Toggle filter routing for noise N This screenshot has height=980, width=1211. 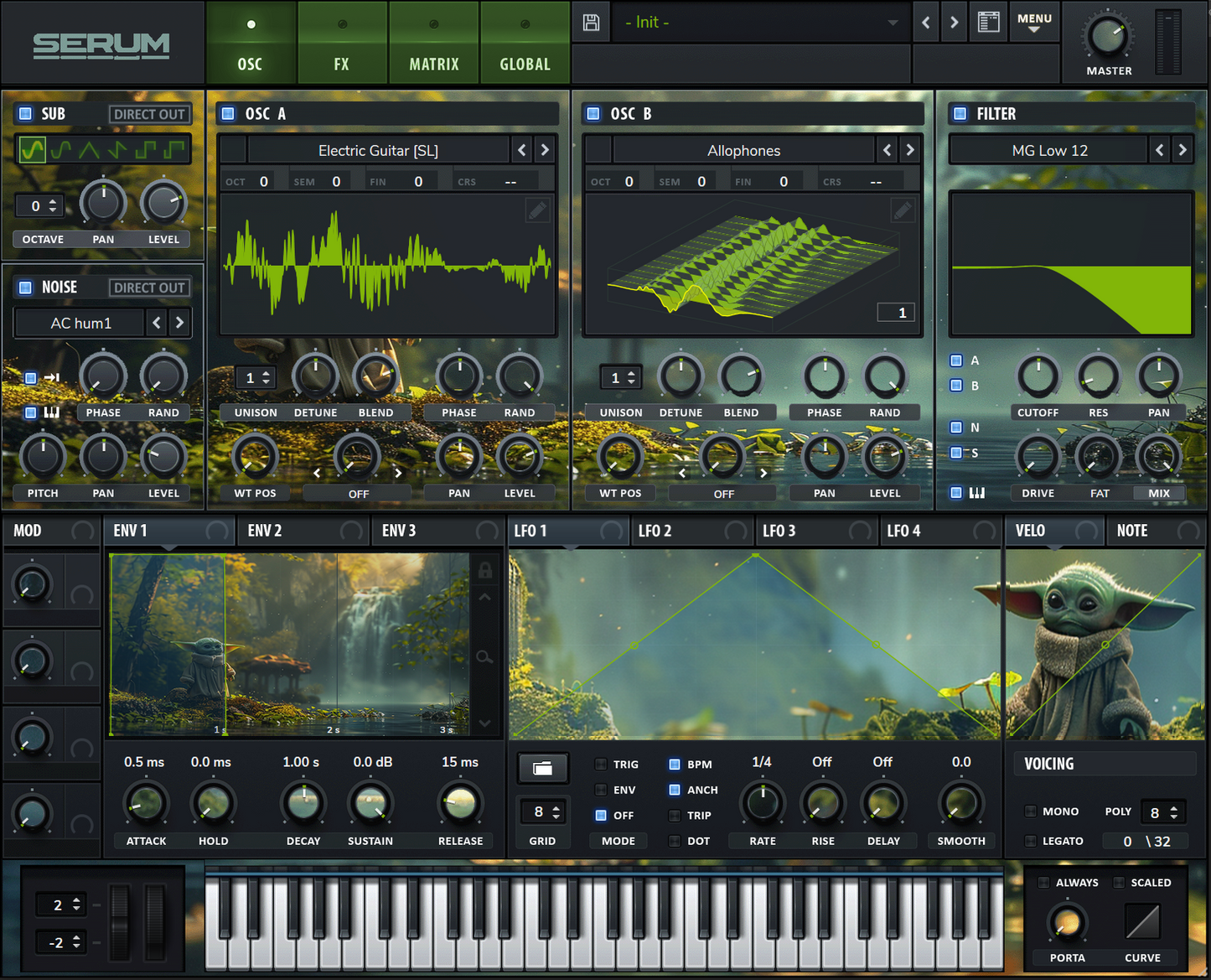[956, 428]
